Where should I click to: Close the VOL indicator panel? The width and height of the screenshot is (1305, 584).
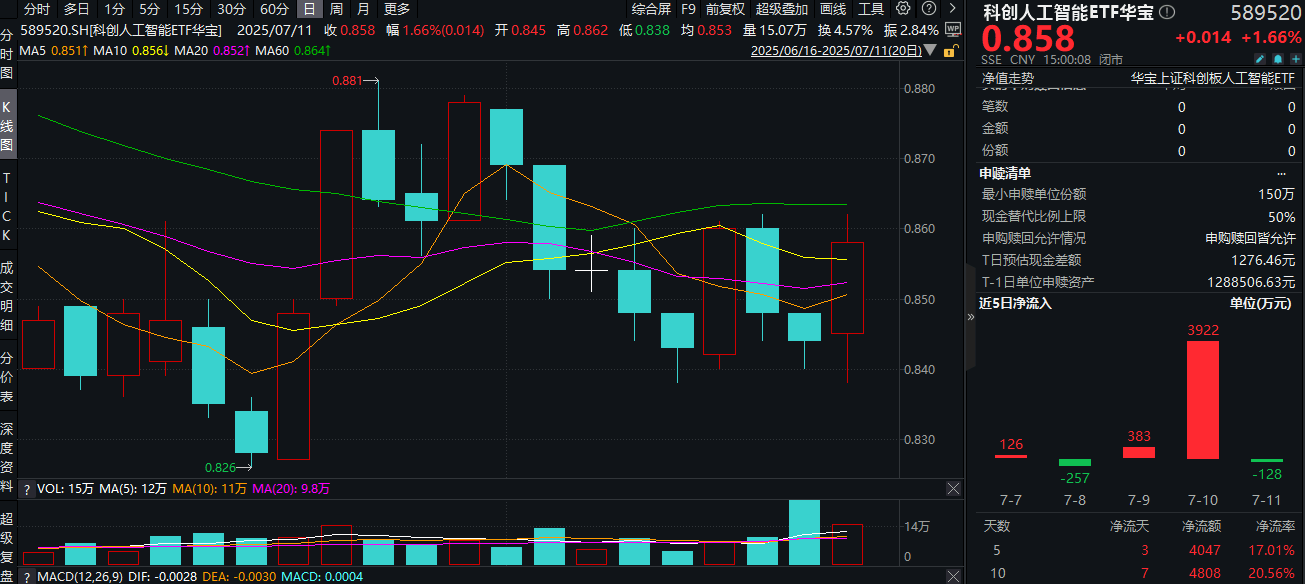pos(952,489)
